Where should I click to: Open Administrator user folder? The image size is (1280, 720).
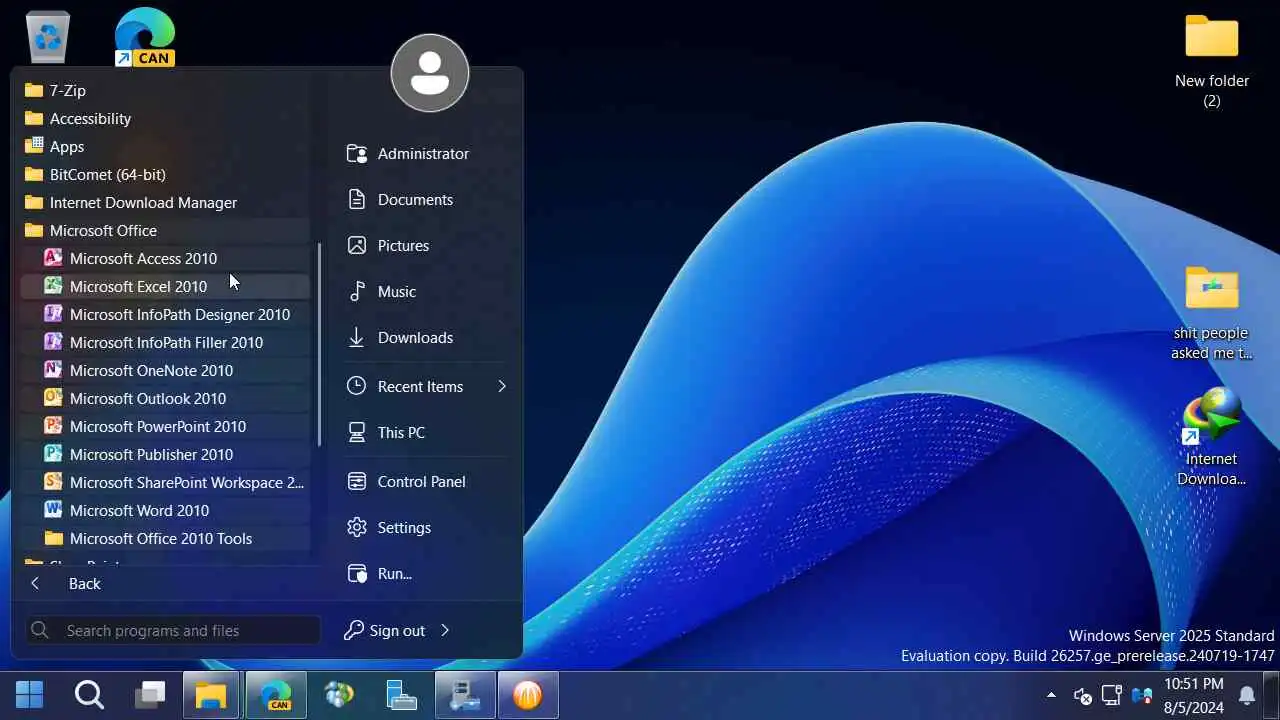pyautogui.click(x=425, y=153)
